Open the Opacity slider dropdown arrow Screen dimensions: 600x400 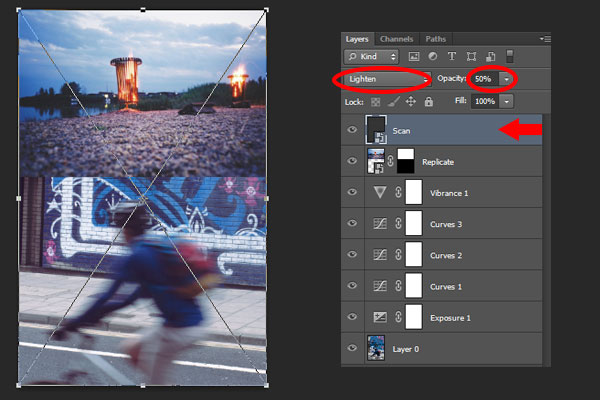click(507, 79)
